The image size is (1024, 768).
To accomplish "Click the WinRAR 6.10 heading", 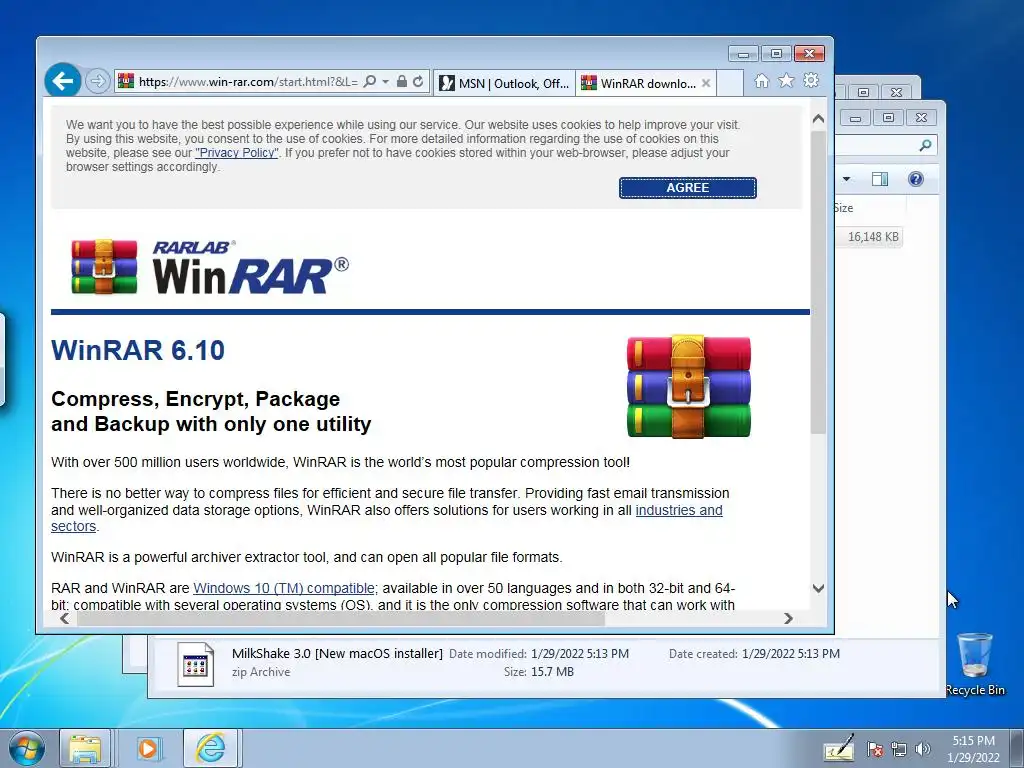I will pyautogui.click(x=138, y=350).
